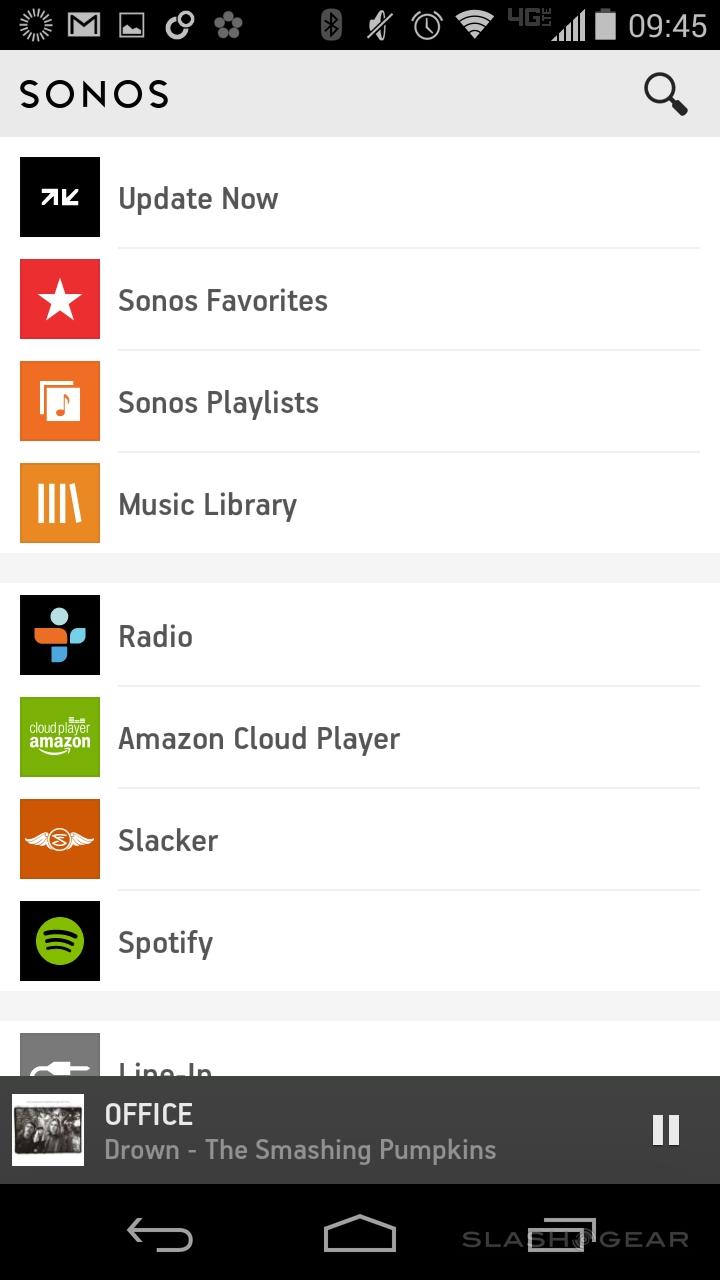Tap the green Spotify logo icon
This screenshot has width=720, height=1280.
pos(60,941)
